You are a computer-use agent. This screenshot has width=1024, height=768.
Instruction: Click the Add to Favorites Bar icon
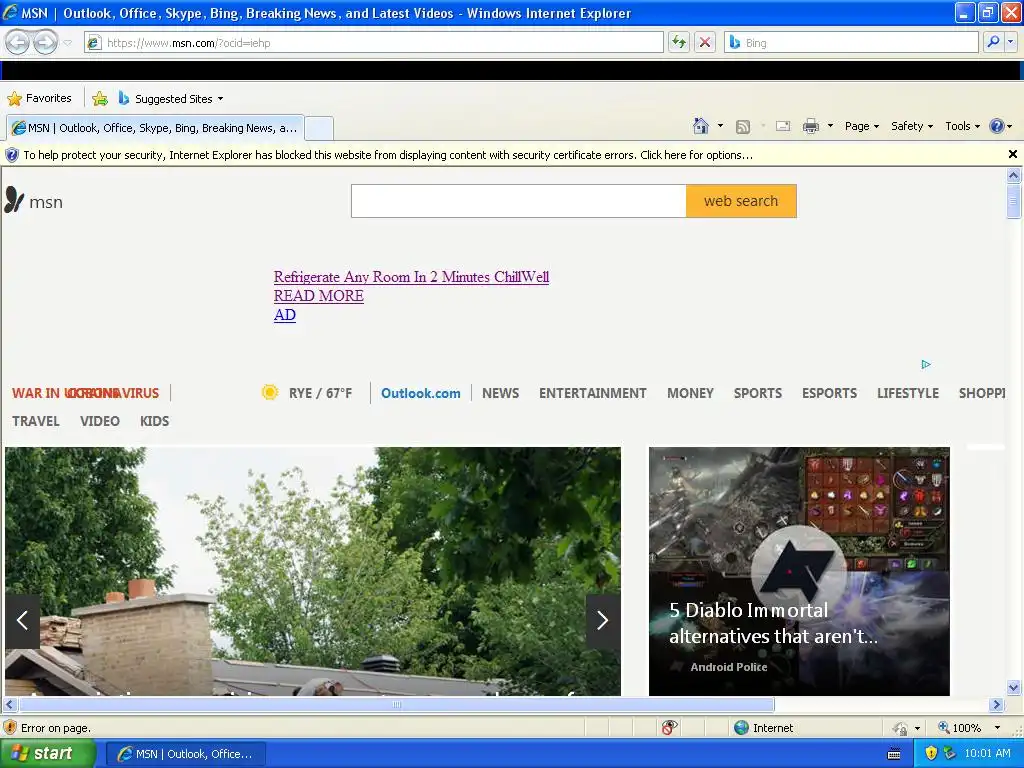click(x=100, y=99)
